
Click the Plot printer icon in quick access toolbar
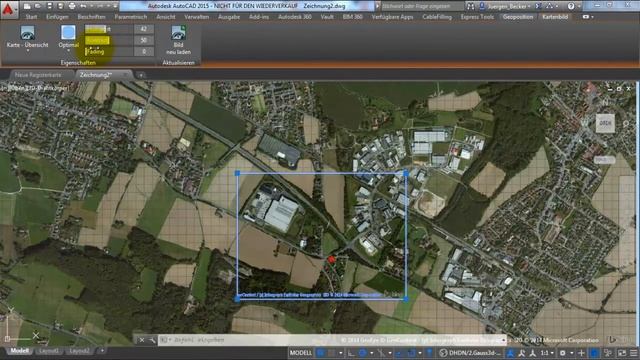point(72,6)
